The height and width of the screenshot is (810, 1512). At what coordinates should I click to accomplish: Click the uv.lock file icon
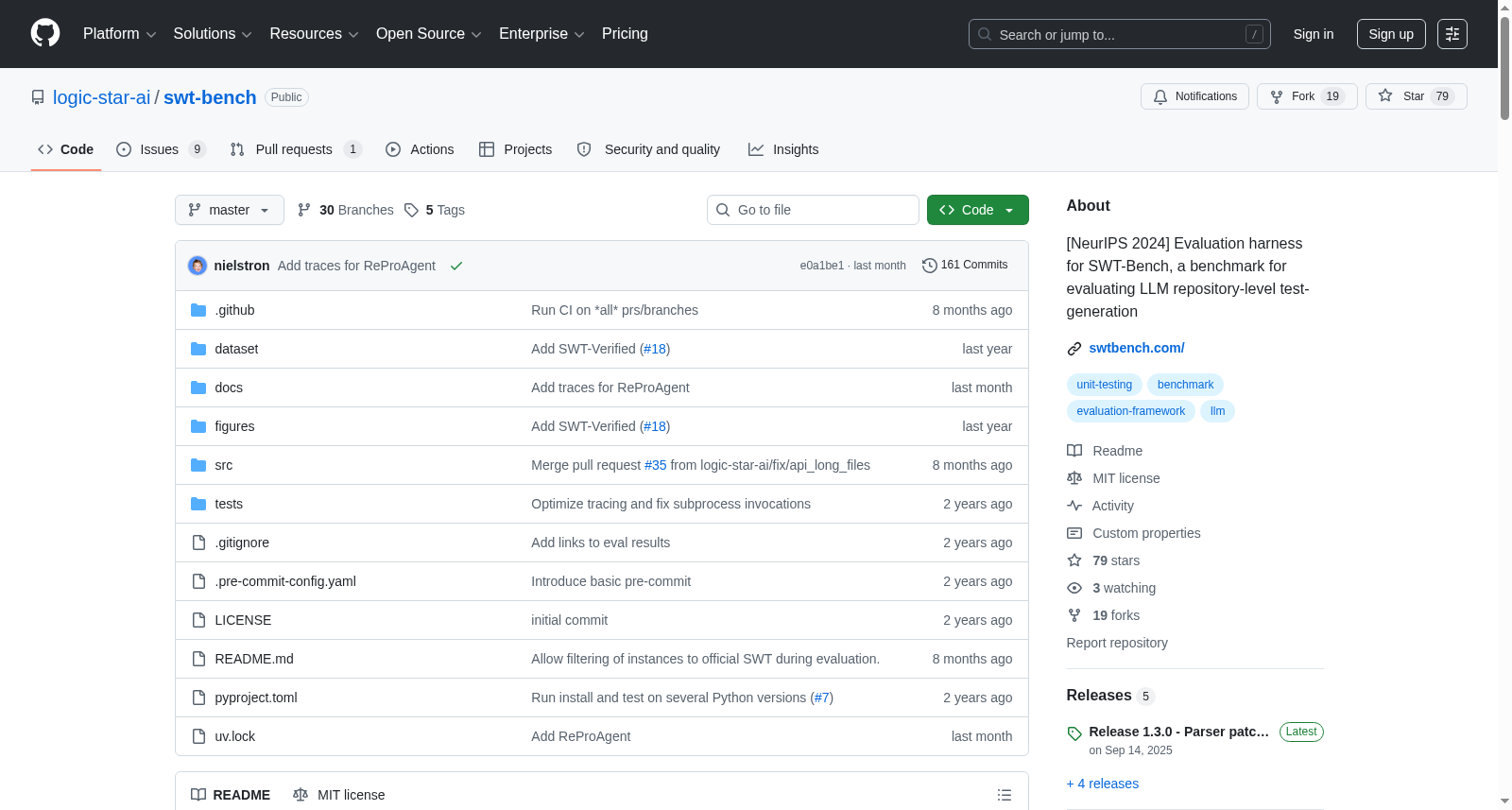pos(198,736)
